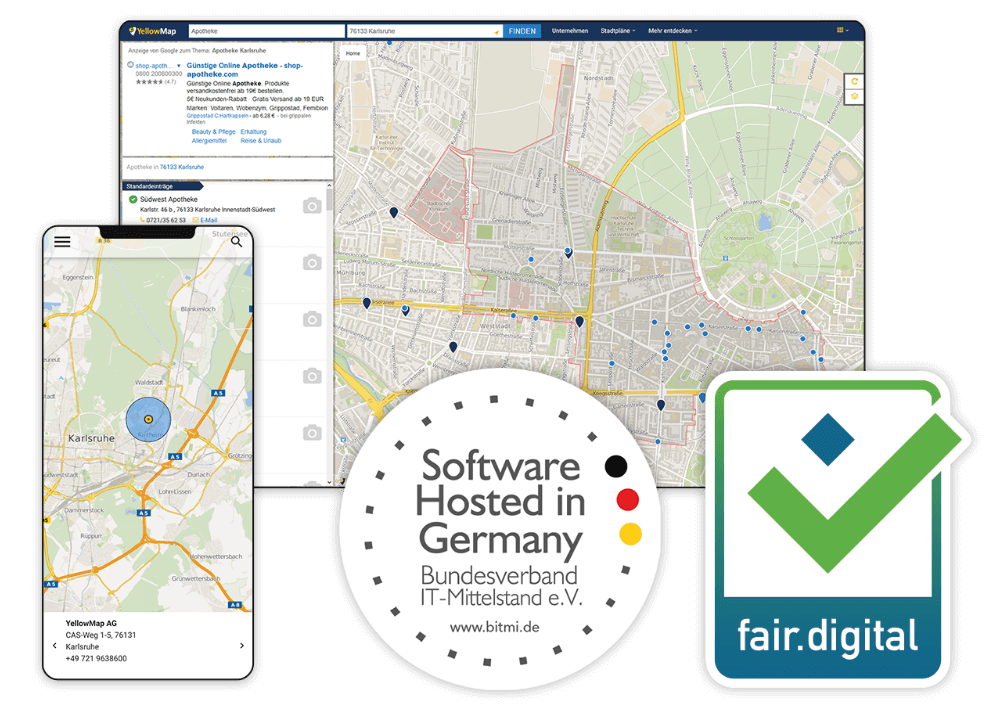Open the Reise & Urlaub link
Image resolution: width=1000 pixels, height=716 pixels.
[x=261, y=140]
